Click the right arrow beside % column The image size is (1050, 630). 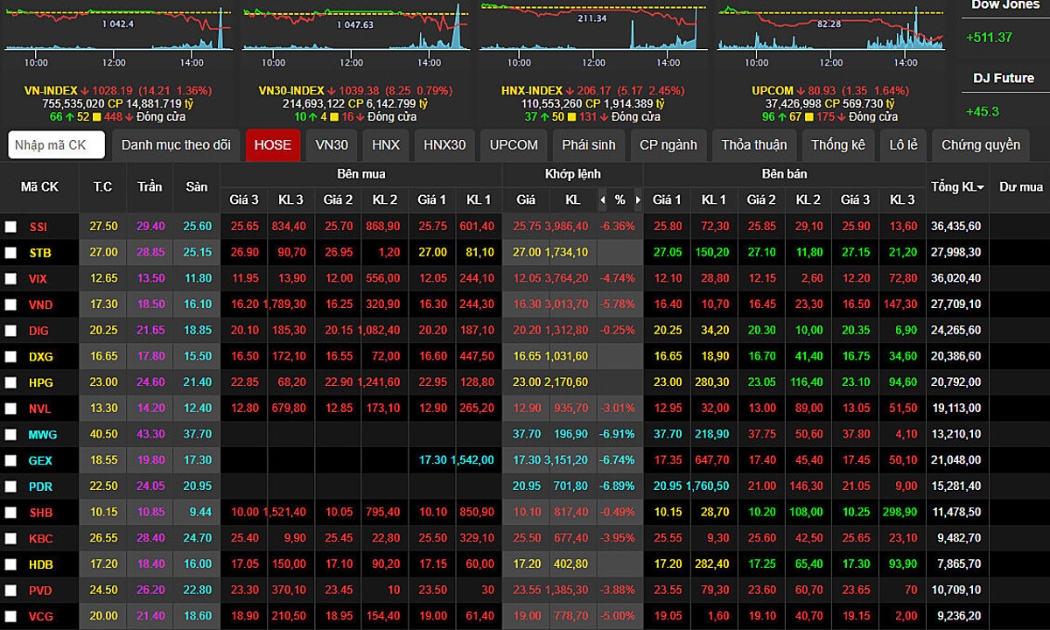click(637, 200)
